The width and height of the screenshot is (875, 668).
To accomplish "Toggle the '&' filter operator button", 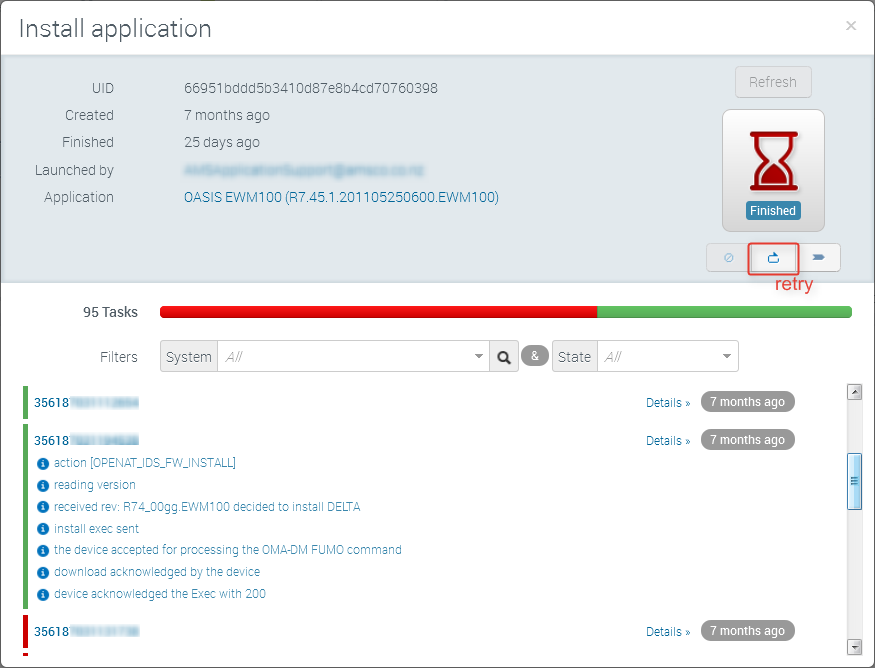I will 535,356.
